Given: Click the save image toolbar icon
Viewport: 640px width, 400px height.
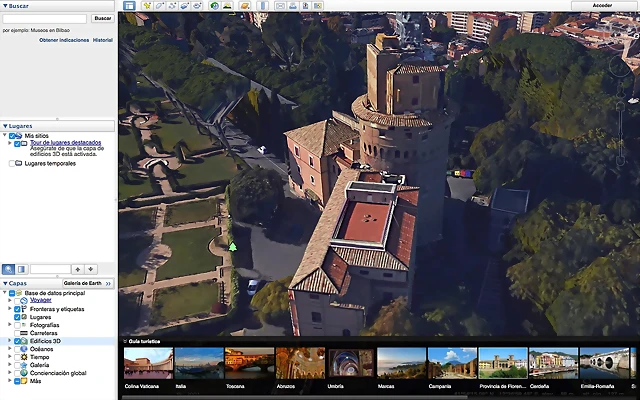Looking at the screenshot, I should coord(305,6).
